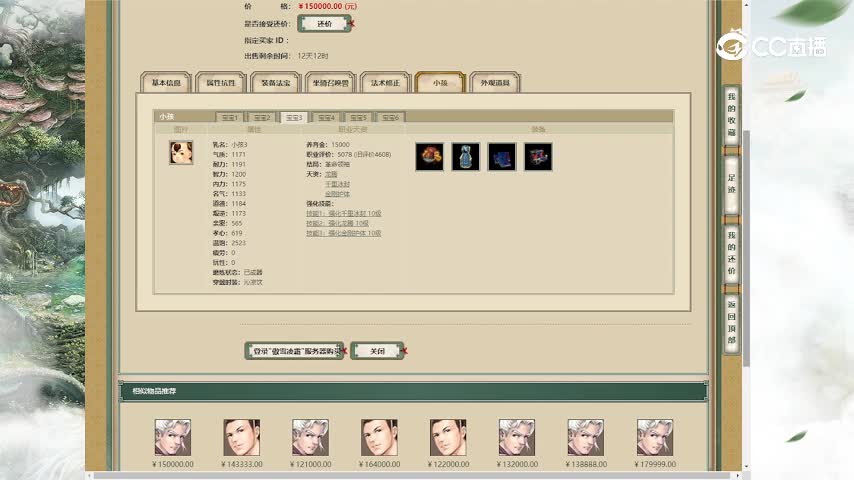
Task: Click the 气质 1171 attribute row
Action: (x=229, y=155)
